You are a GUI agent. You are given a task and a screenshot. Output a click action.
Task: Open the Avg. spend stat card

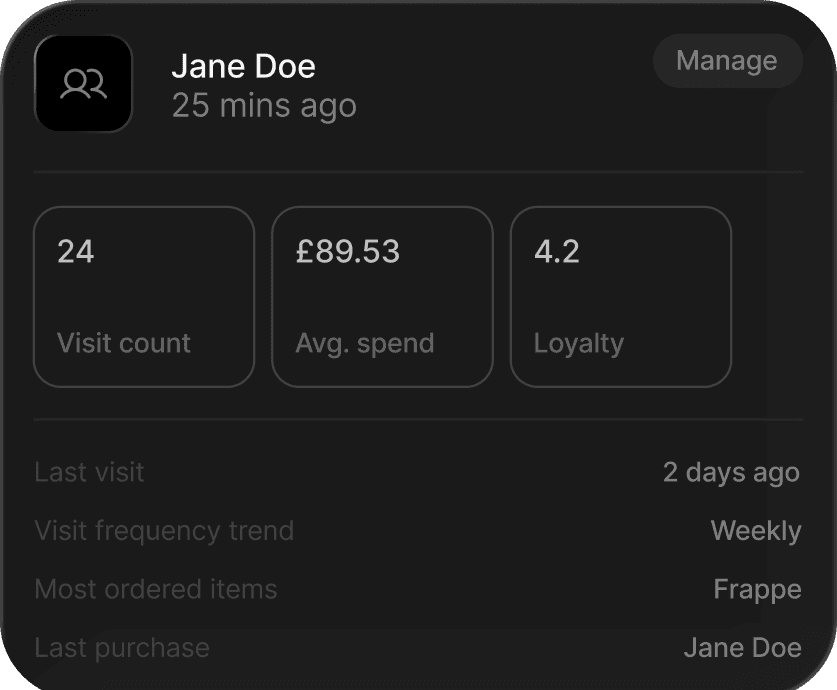tap(382, 297)
